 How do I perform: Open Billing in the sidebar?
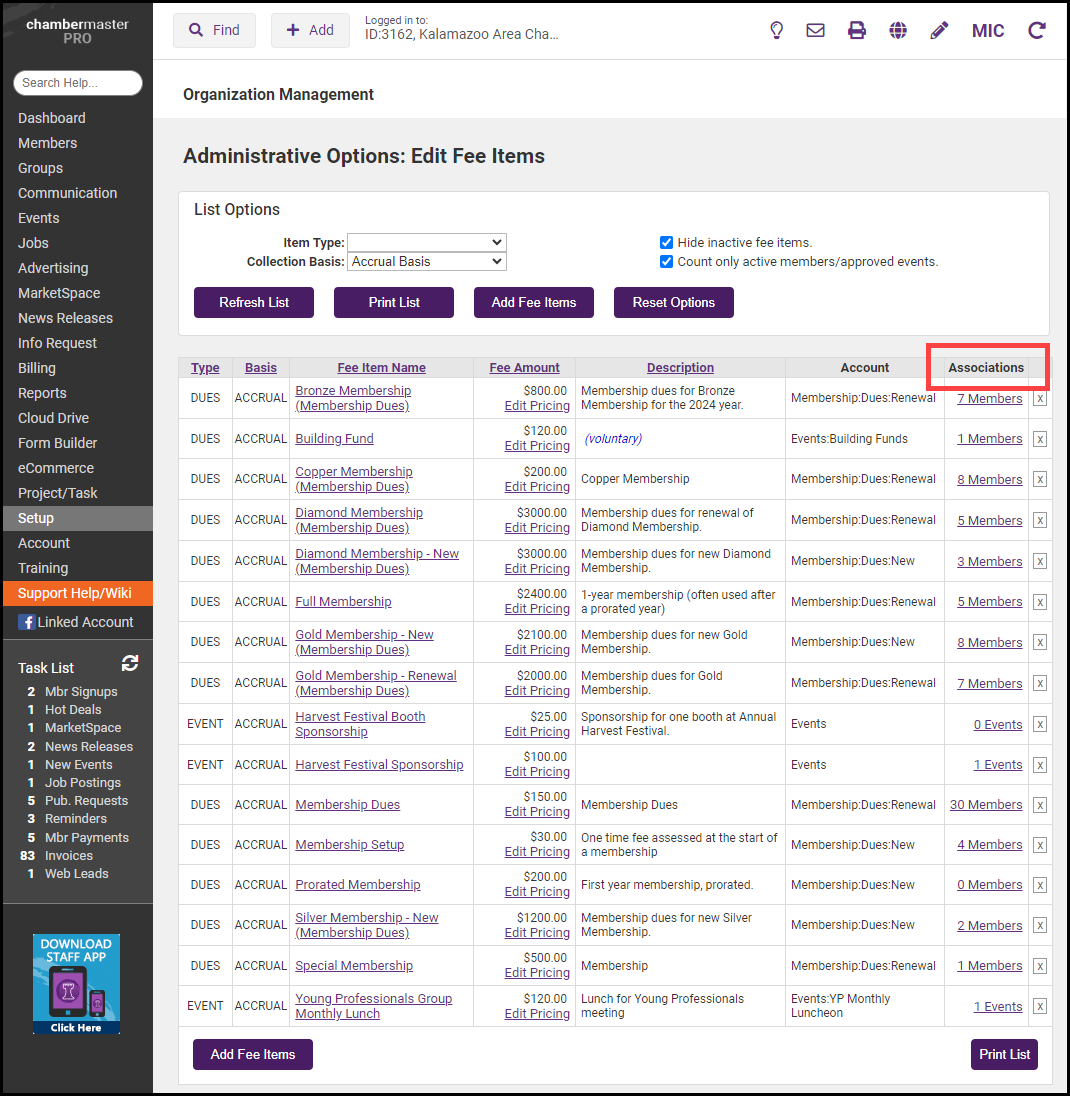(37, 368)
